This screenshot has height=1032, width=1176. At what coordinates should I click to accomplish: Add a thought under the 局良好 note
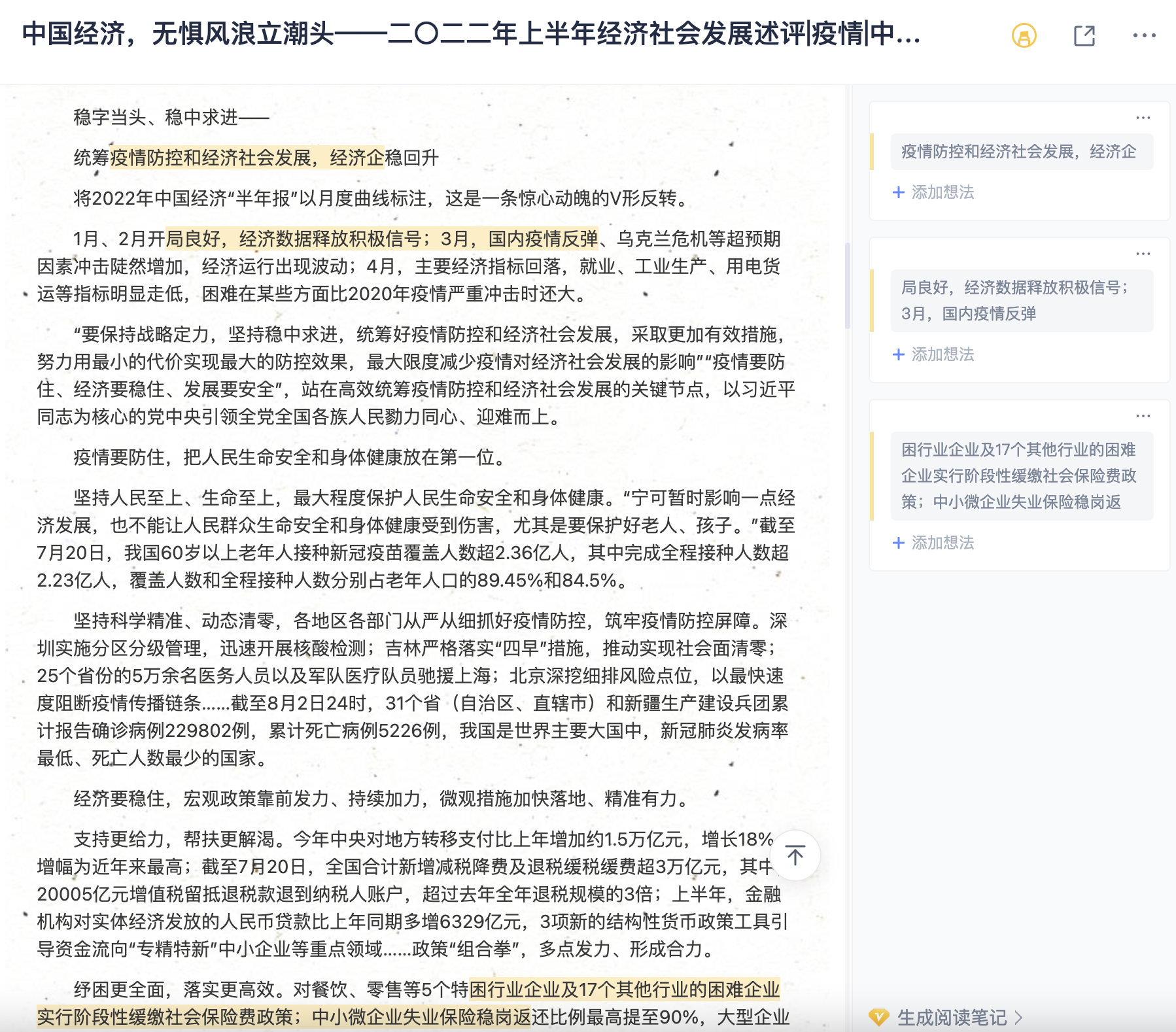933,354
